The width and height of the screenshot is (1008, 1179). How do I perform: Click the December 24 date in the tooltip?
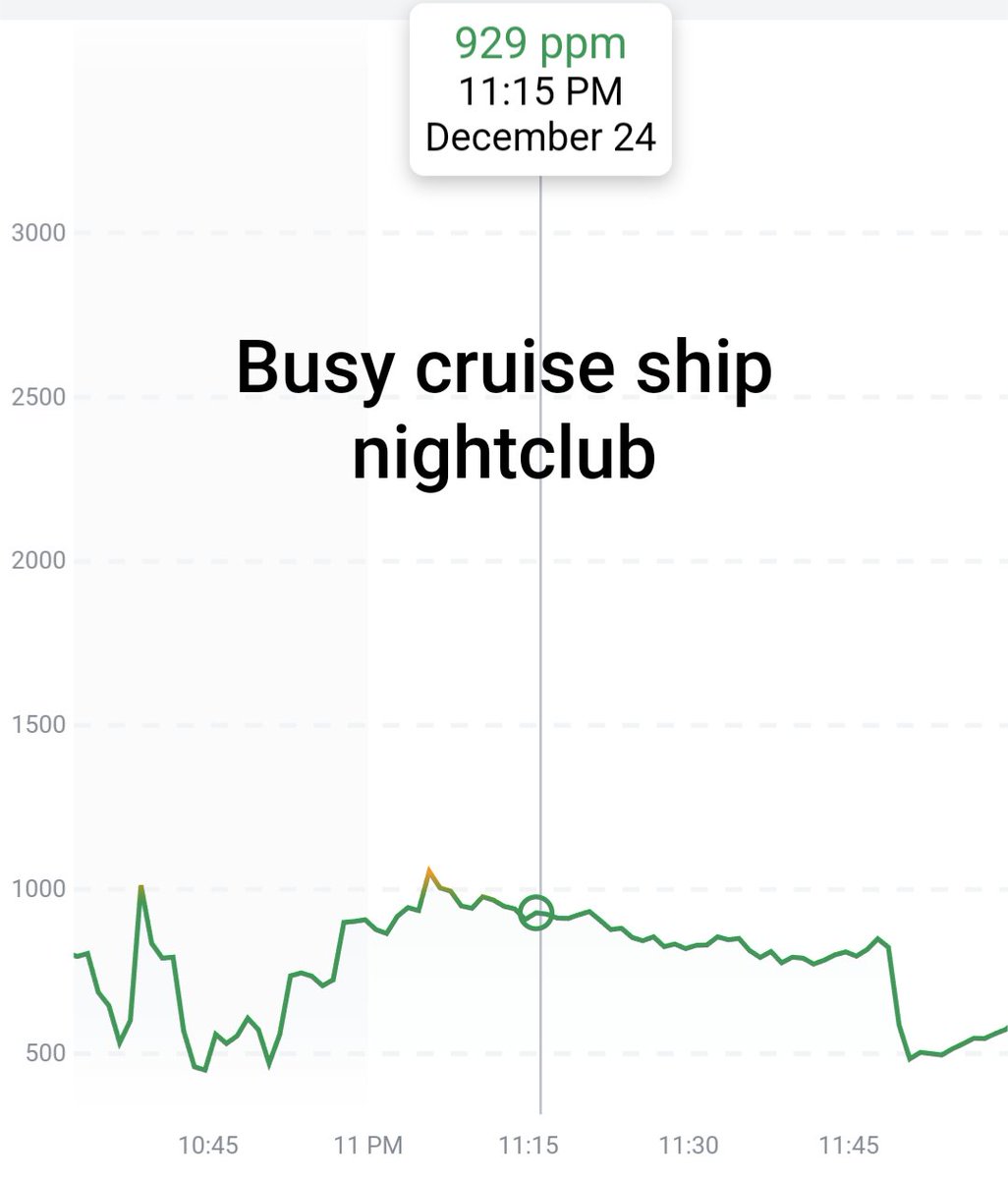click(x=540, y=137)
